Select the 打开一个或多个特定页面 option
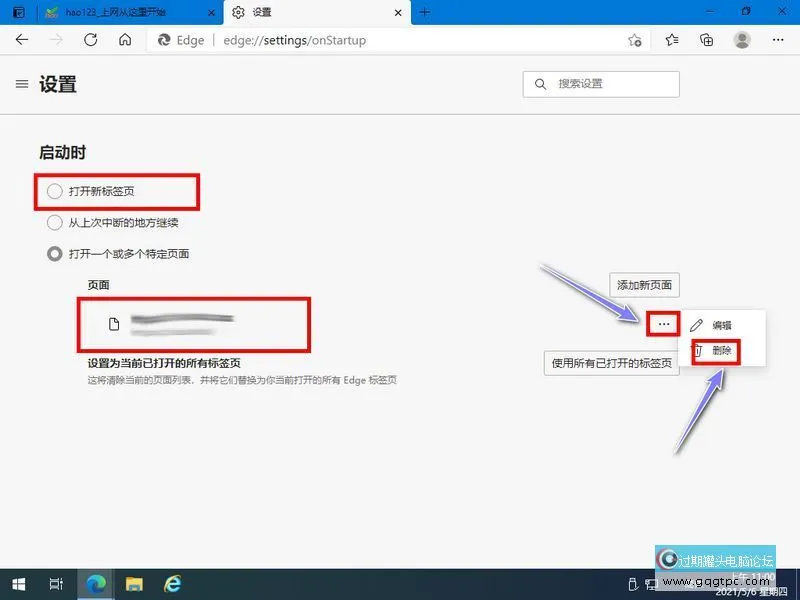The width and height of the screenshot is (800, 600). (x=55, y=254)
